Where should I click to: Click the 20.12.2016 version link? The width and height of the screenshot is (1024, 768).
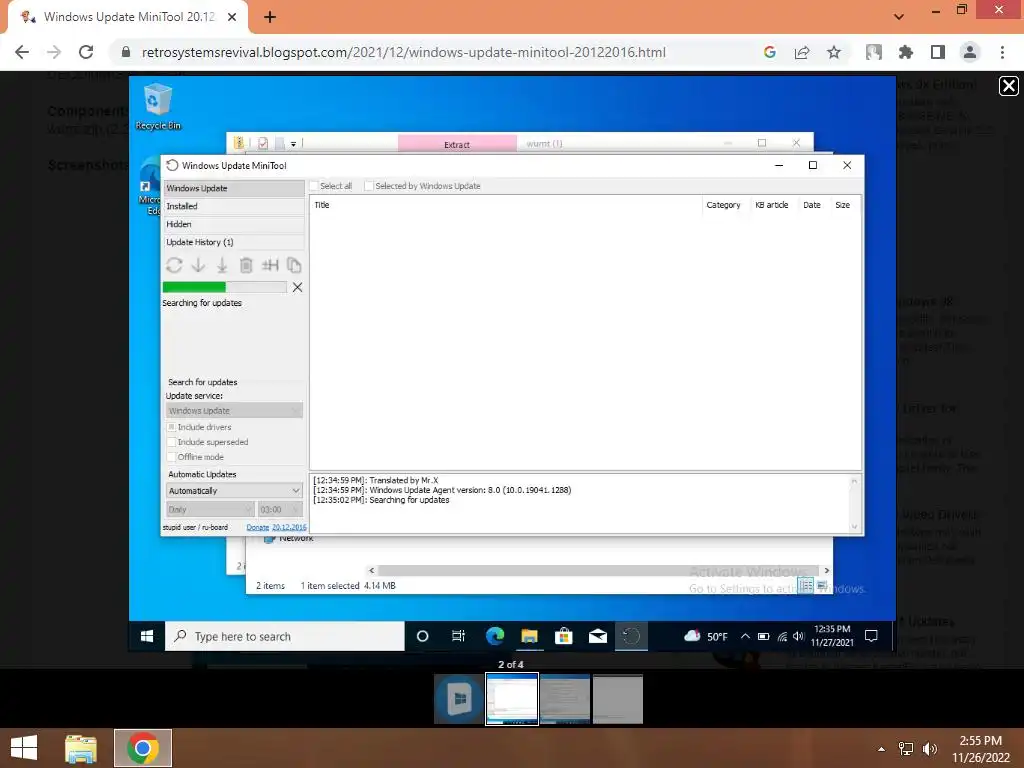[x=289, y=527]
